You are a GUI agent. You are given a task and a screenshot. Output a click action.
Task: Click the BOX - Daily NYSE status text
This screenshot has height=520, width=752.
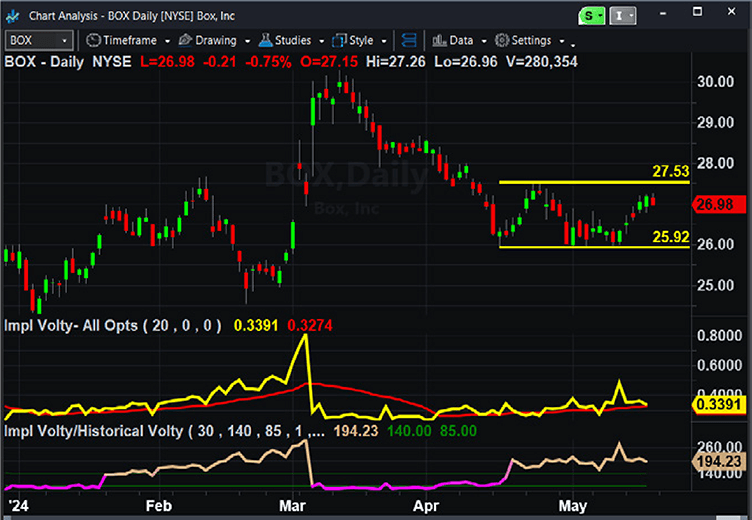[68, 62]
